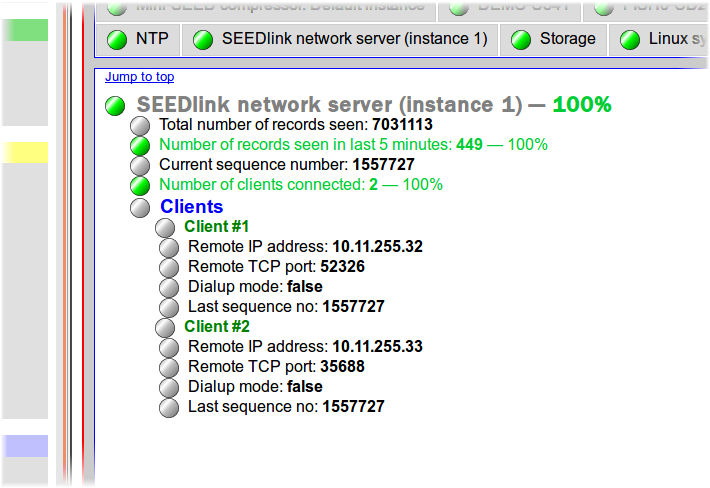This screenshot has height=488, width=710.
Task: Click the green block in the left sidebar
Action: pyautogui.click(x=25, y=30)
